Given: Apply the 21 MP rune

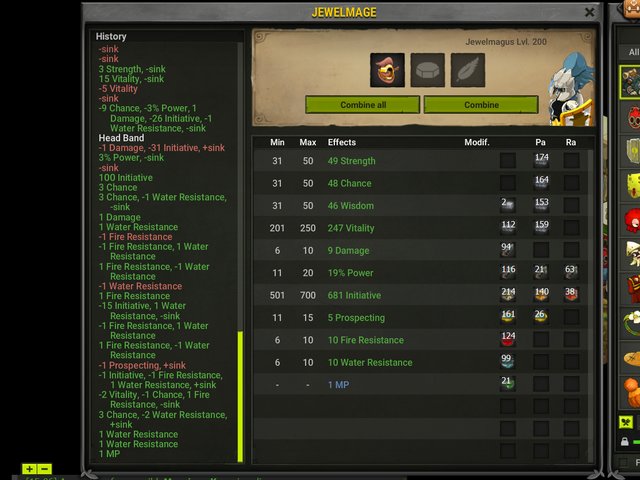Looking at the screenshot, I should point(507,384).
